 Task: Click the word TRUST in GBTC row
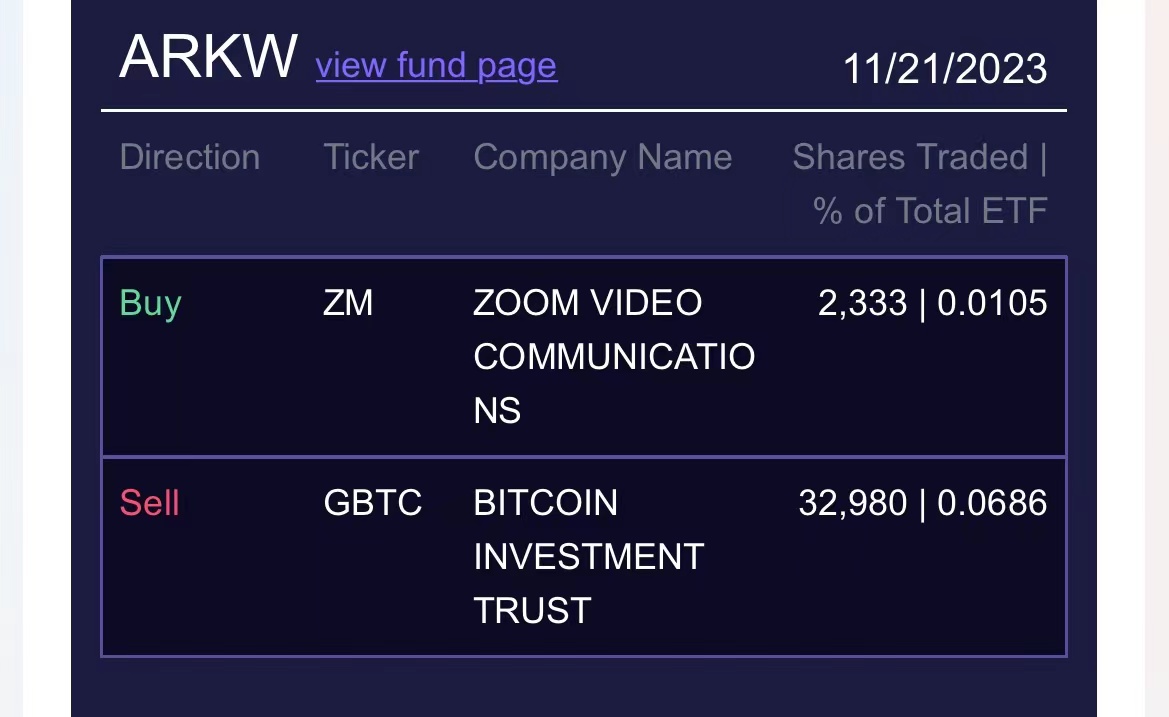tap(532, 610)
